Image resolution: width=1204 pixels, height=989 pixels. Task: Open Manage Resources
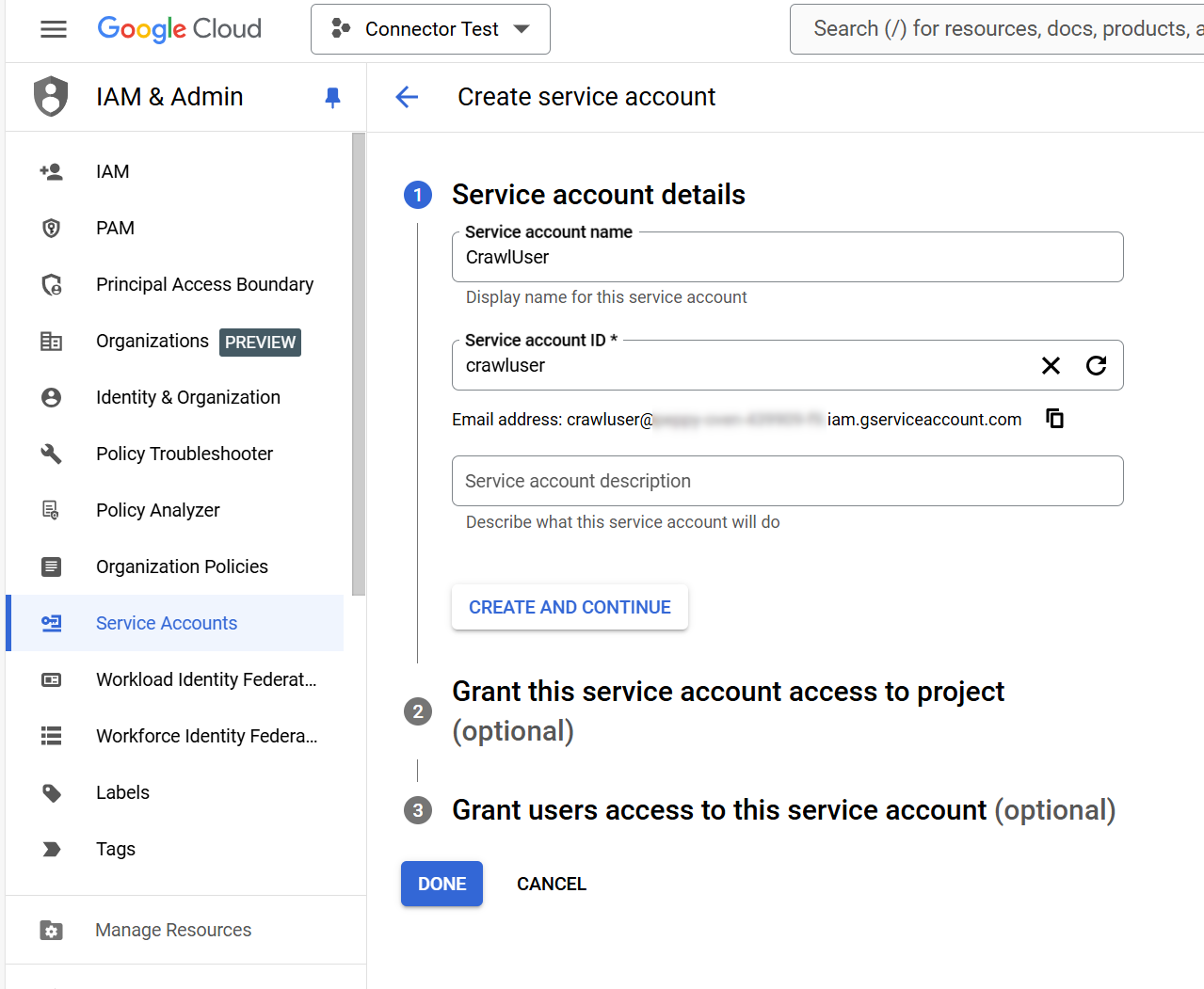point(174,930)
